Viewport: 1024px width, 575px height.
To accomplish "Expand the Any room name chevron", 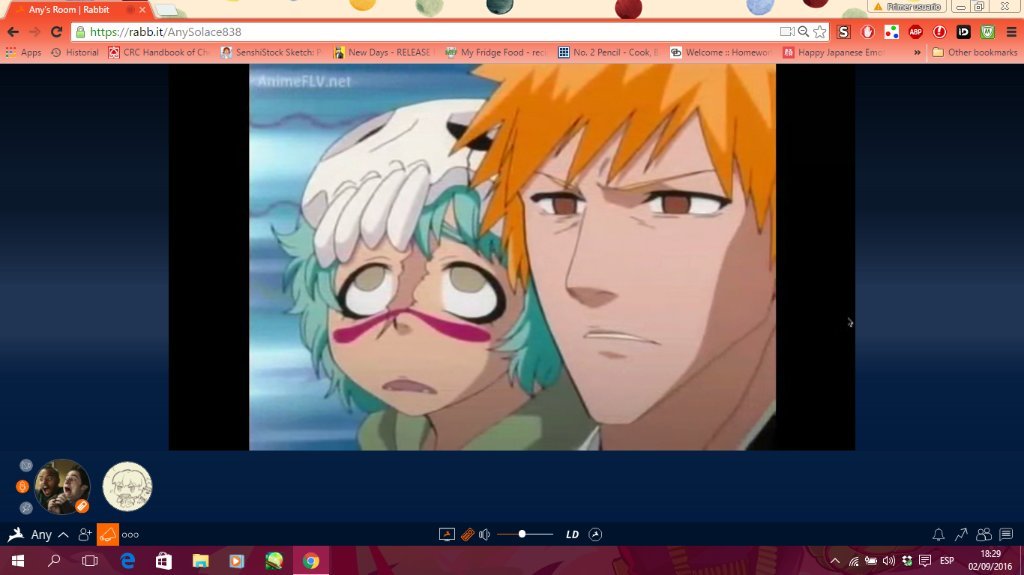I will pyautogui.click(x=63, y=534).
